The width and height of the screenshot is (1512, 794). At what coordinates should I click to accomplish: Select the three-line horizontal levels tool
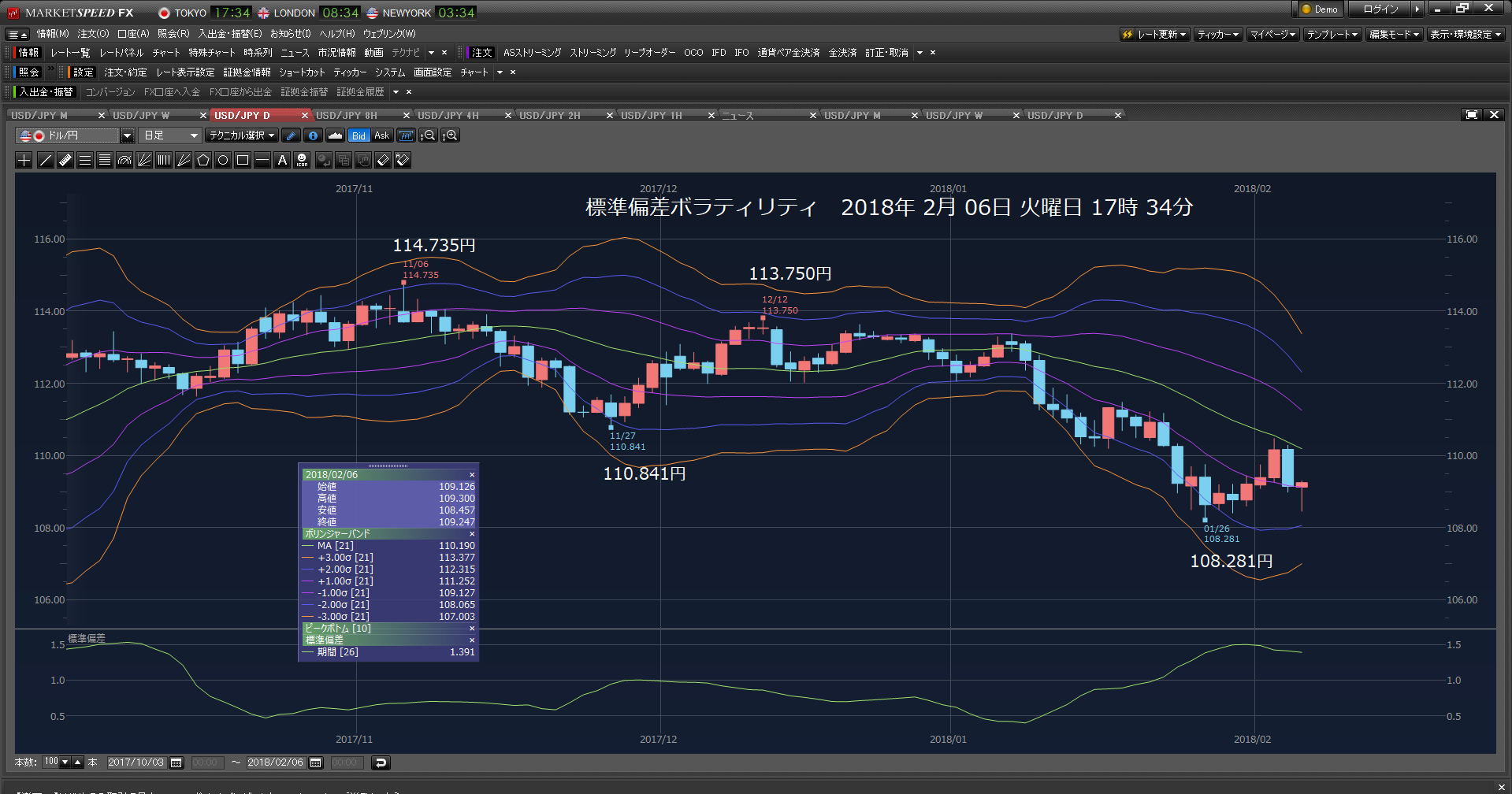(85, 160)
